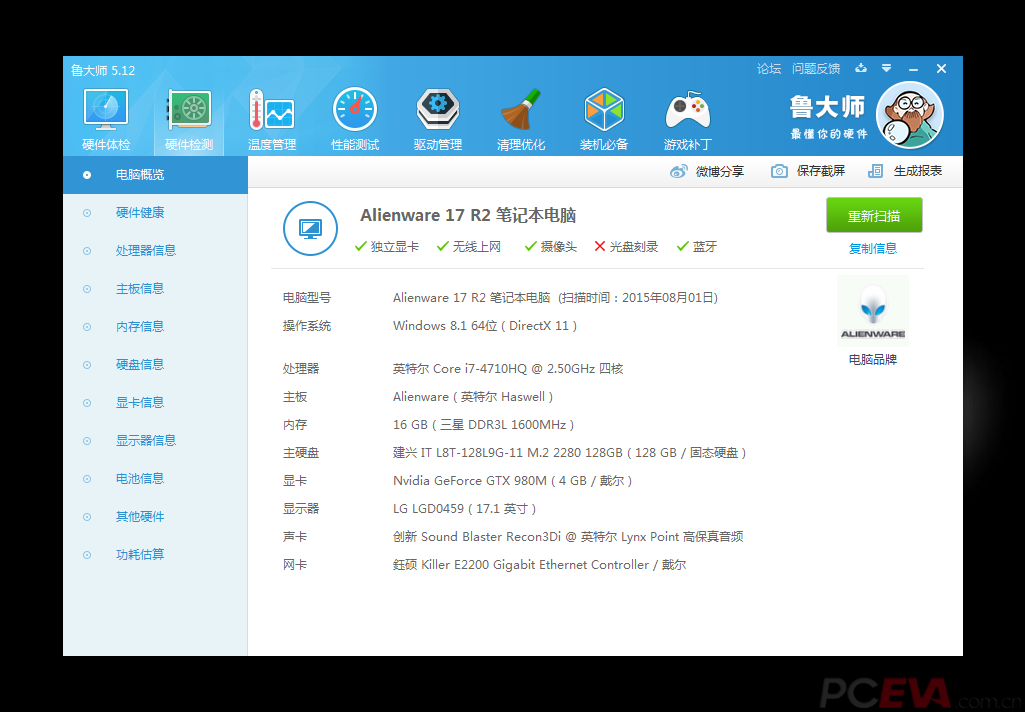Click the motherboard value 'Alienware ( 英特尔 Haswell )'

coord(473,397)
